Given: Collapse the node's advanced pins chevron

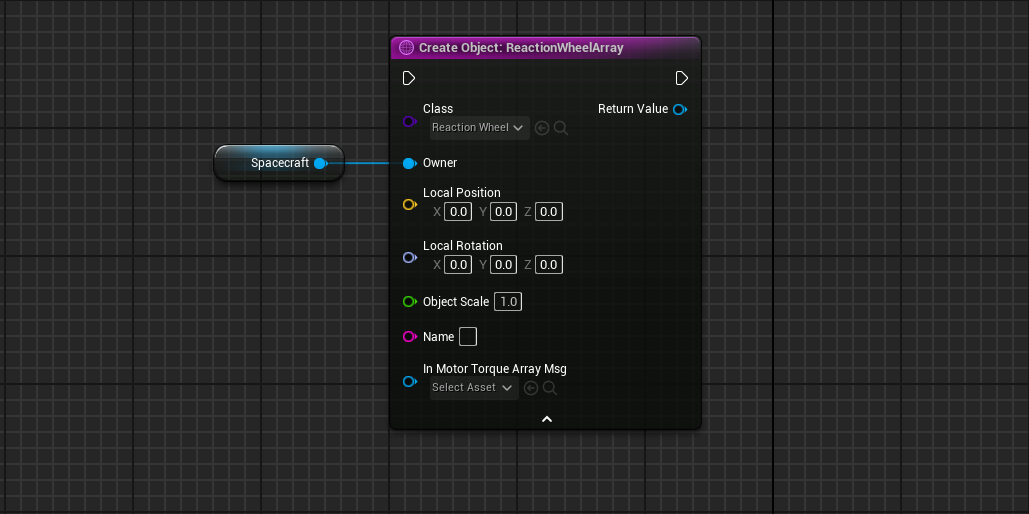Looking at the screenshot, I should tap(547, 419).
